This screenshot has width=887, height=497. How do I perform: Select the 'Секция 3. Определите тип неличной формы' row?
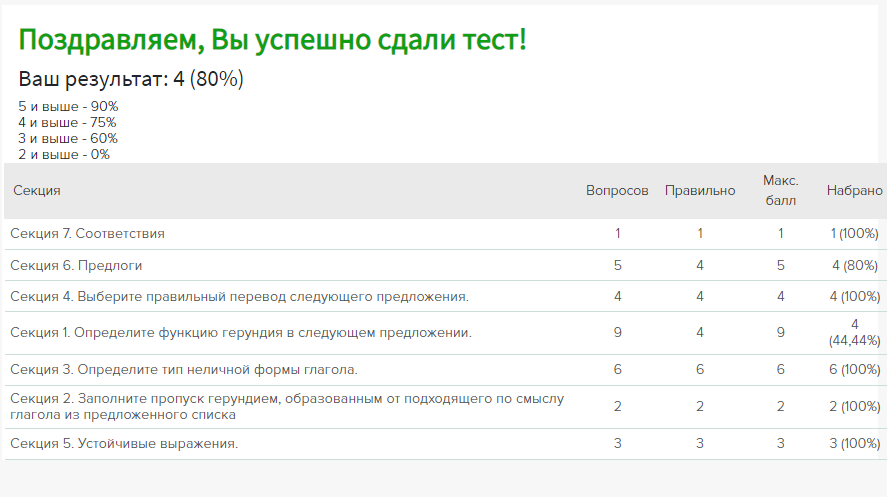[x=184, y=370]
